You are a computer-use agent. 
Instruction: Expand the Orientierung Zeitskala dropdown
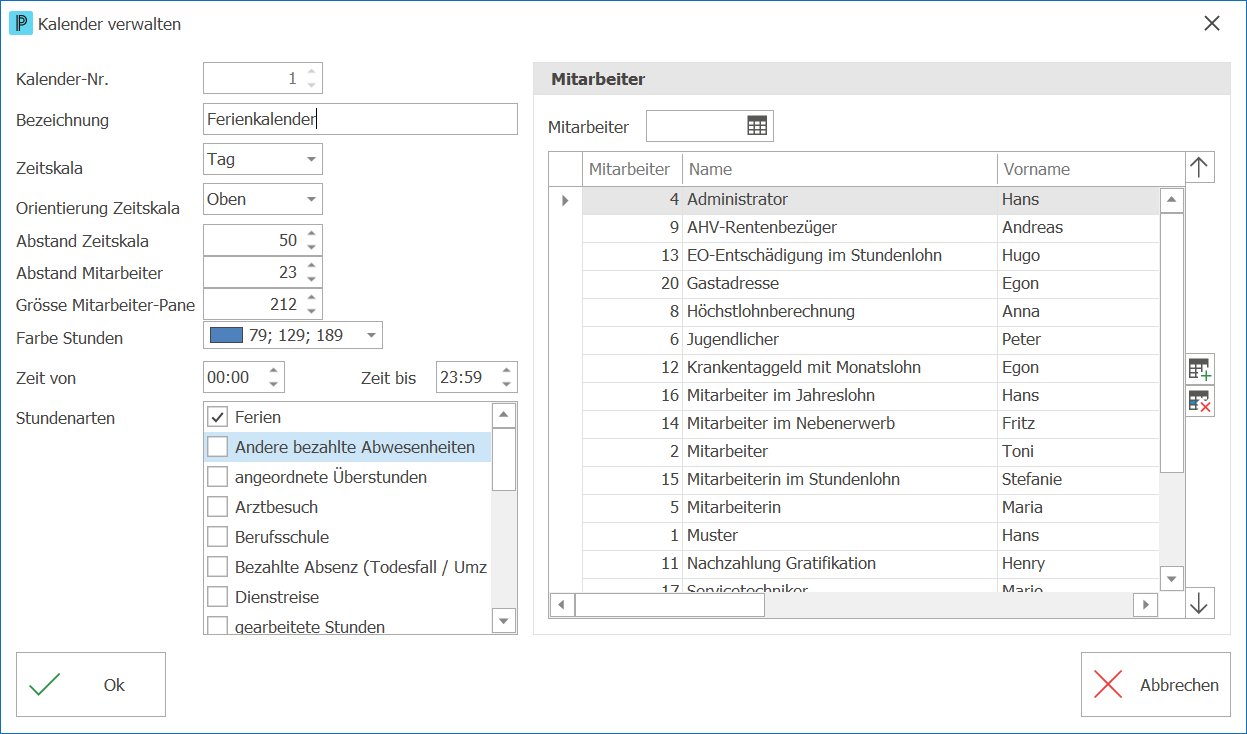pos(312,199)
